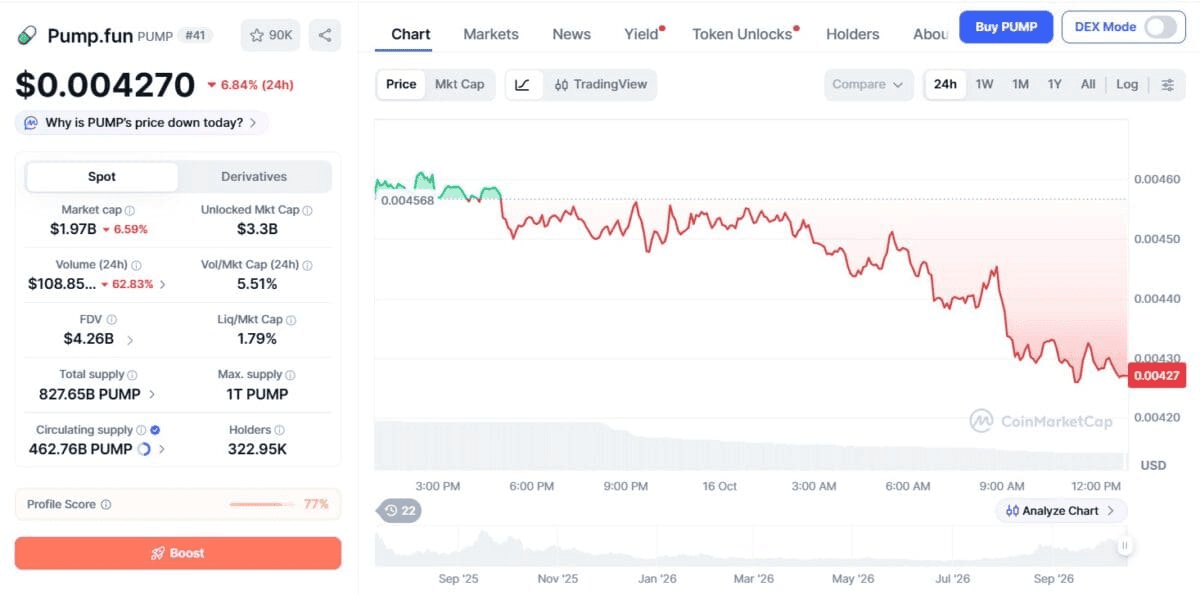This screenshot has height=595, width=1200.
Task: Click the Pump.fun pill logo icon
Action: point(28,35)
